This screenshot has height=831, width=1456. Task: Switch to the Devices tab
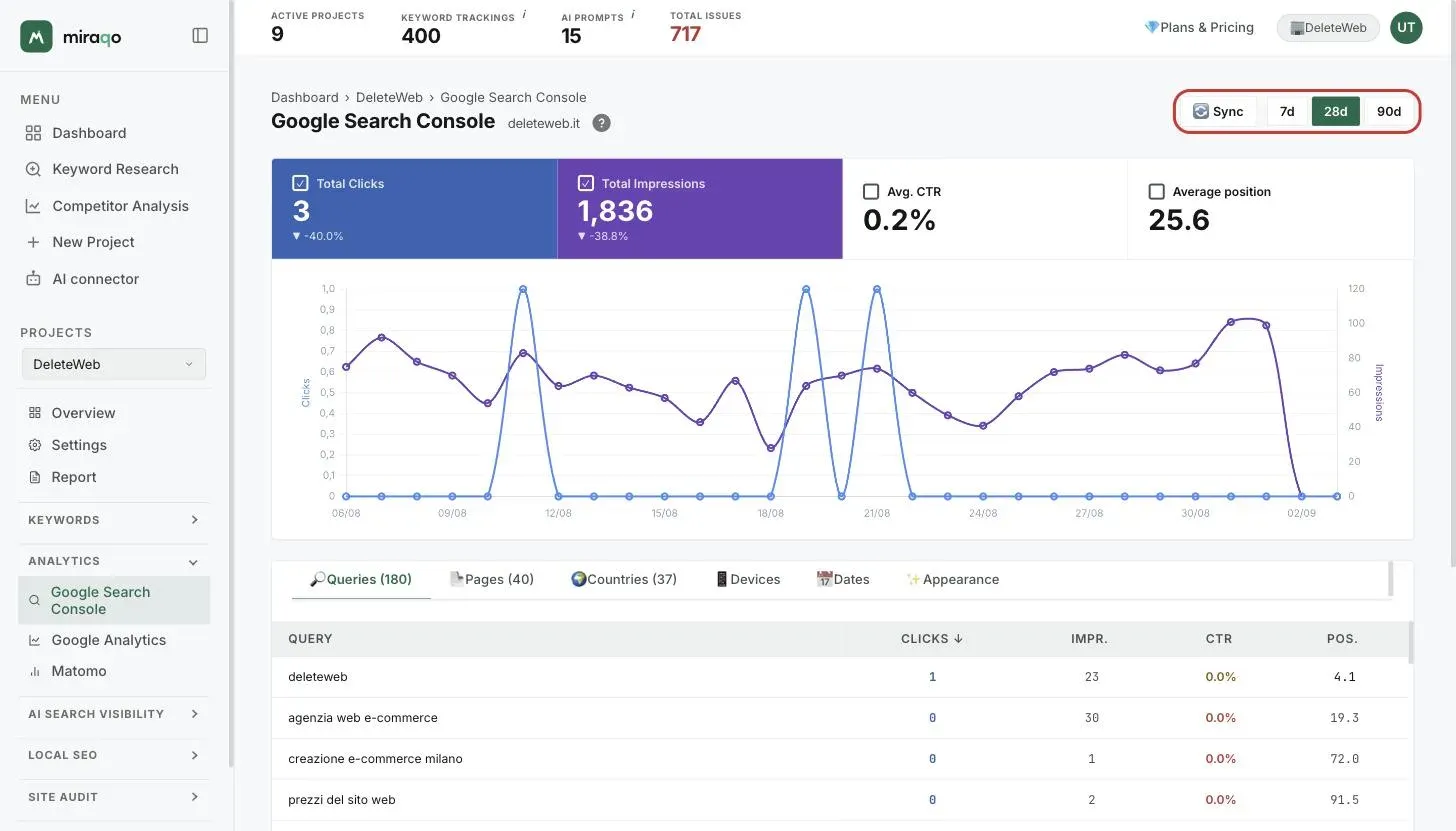pyautogui.click(x=747, y=579)
